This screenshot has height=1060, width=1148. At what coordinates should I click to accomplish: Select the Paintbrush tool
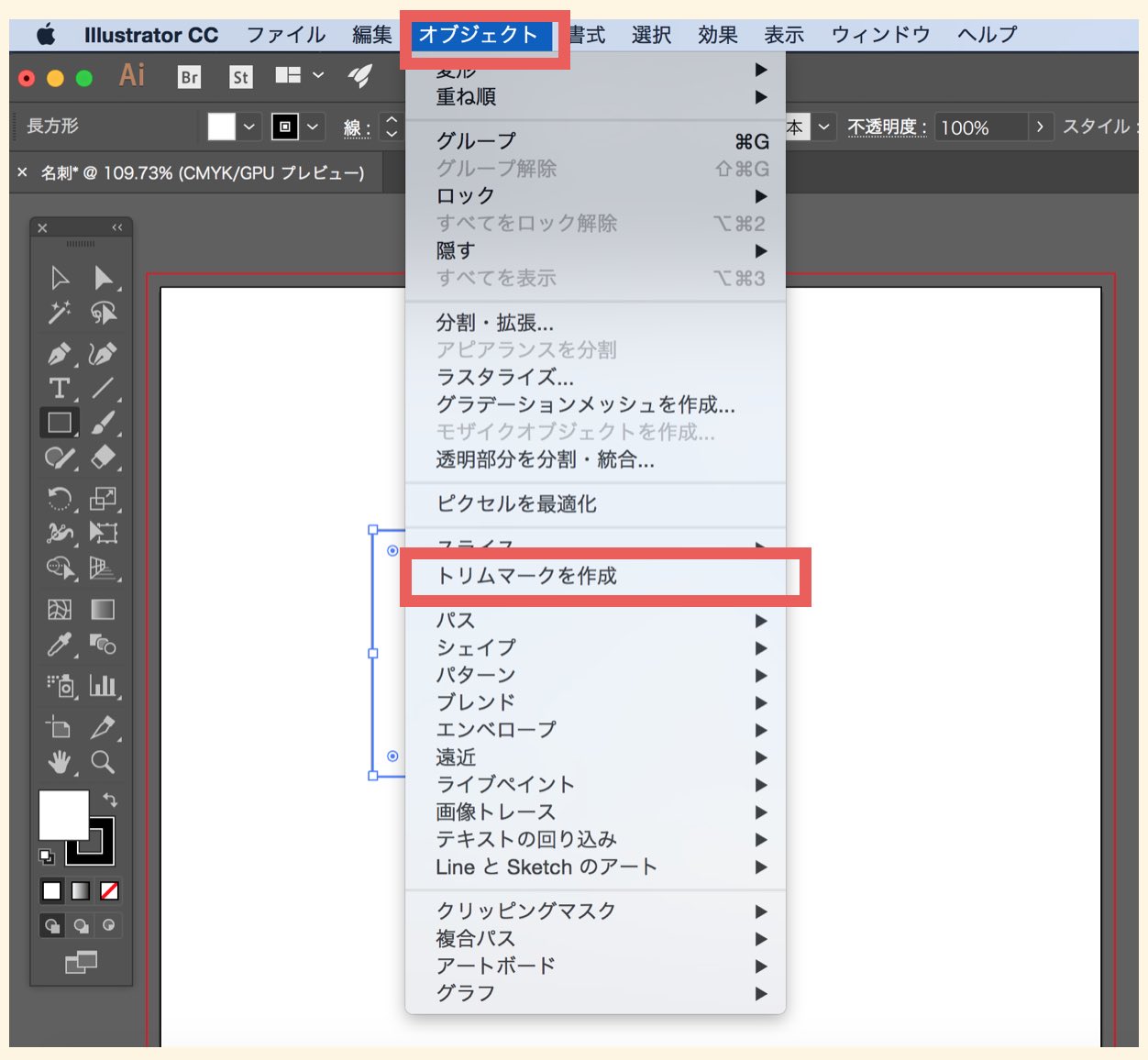[x=103, y=423]
